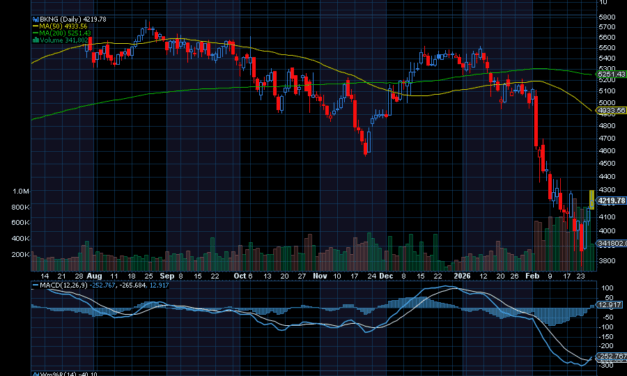This screenshot has height=376, width=627.
Task: Click the green 5251.43 MA(200) price tag
Action: click(x=611, y=74)
